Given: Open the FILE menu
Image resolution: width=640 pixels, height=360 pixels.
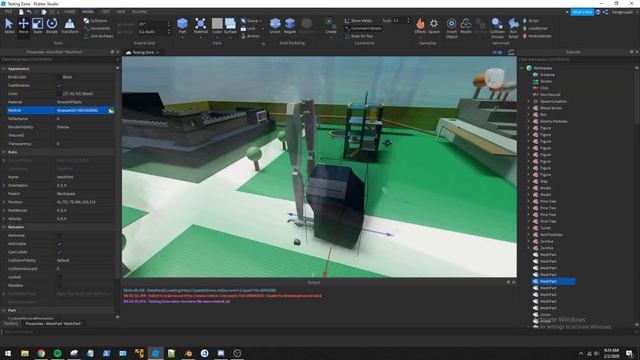Looking at the screenshot, I should point(8,12).
